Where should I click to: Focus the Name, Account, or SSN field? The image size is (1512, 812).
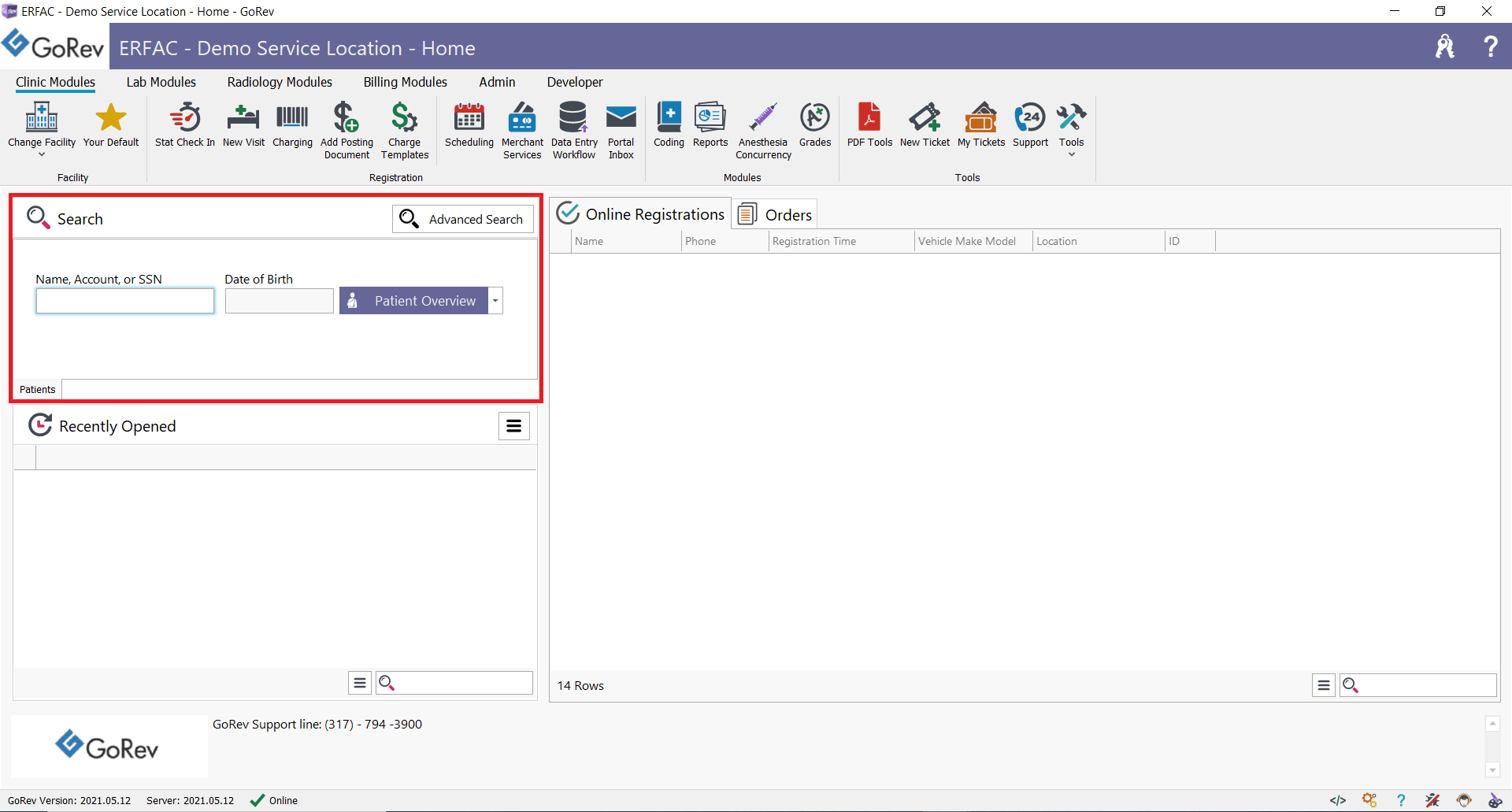[x=125, y=301]
